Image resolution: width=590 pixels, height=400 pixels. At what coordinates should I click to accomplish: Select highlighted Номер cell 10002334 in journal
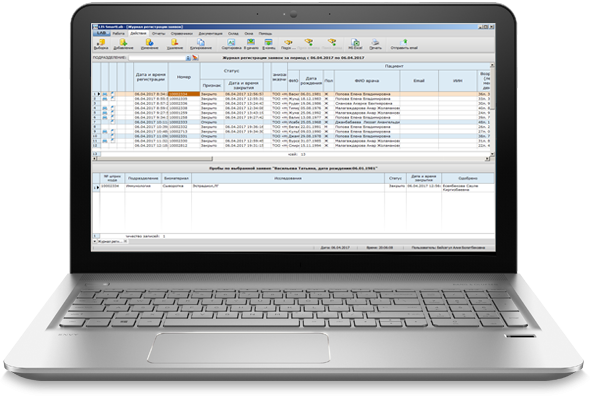[x=184, y=94]
